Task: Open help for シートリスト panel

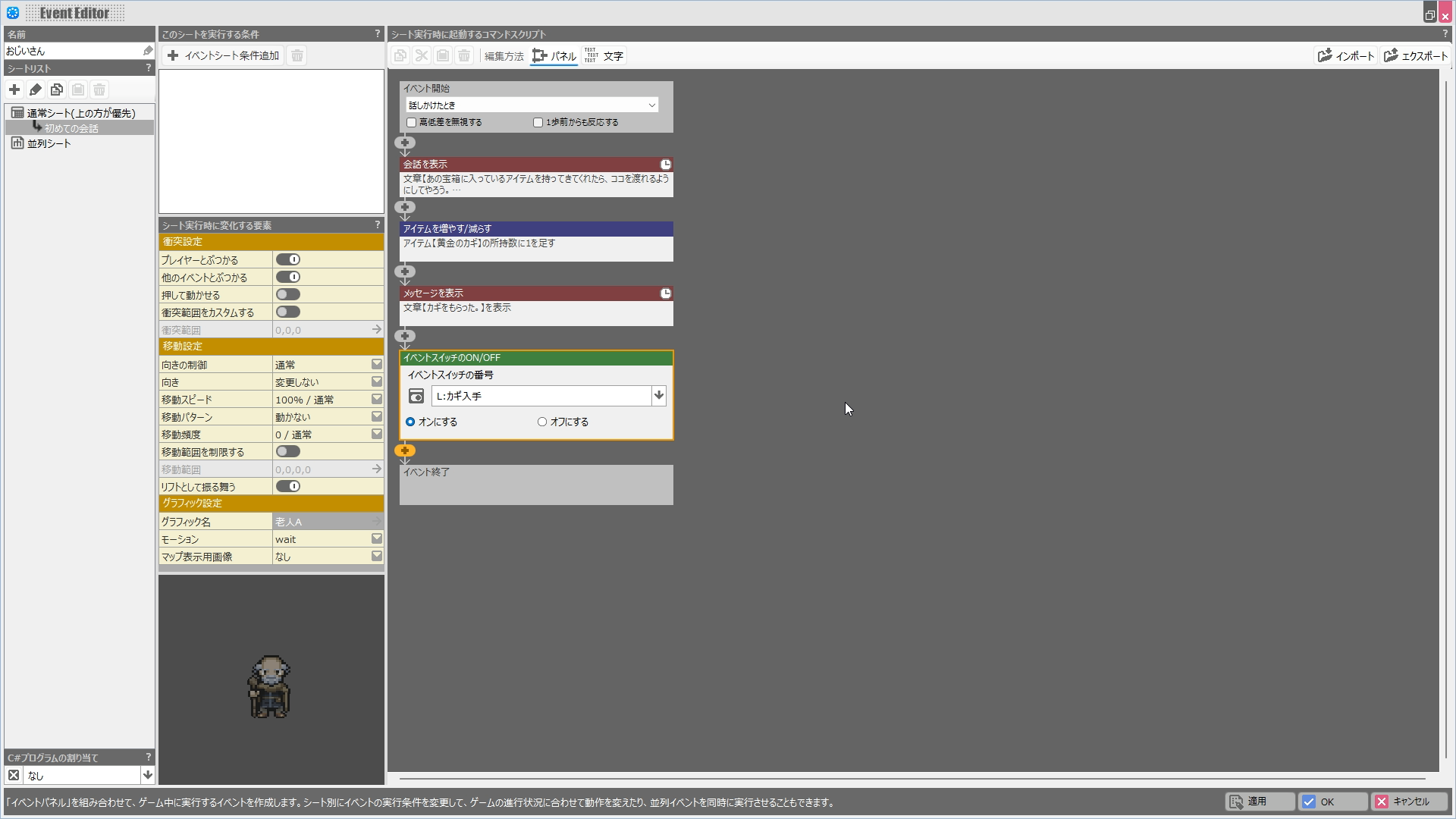Action: tap(148, 67)
